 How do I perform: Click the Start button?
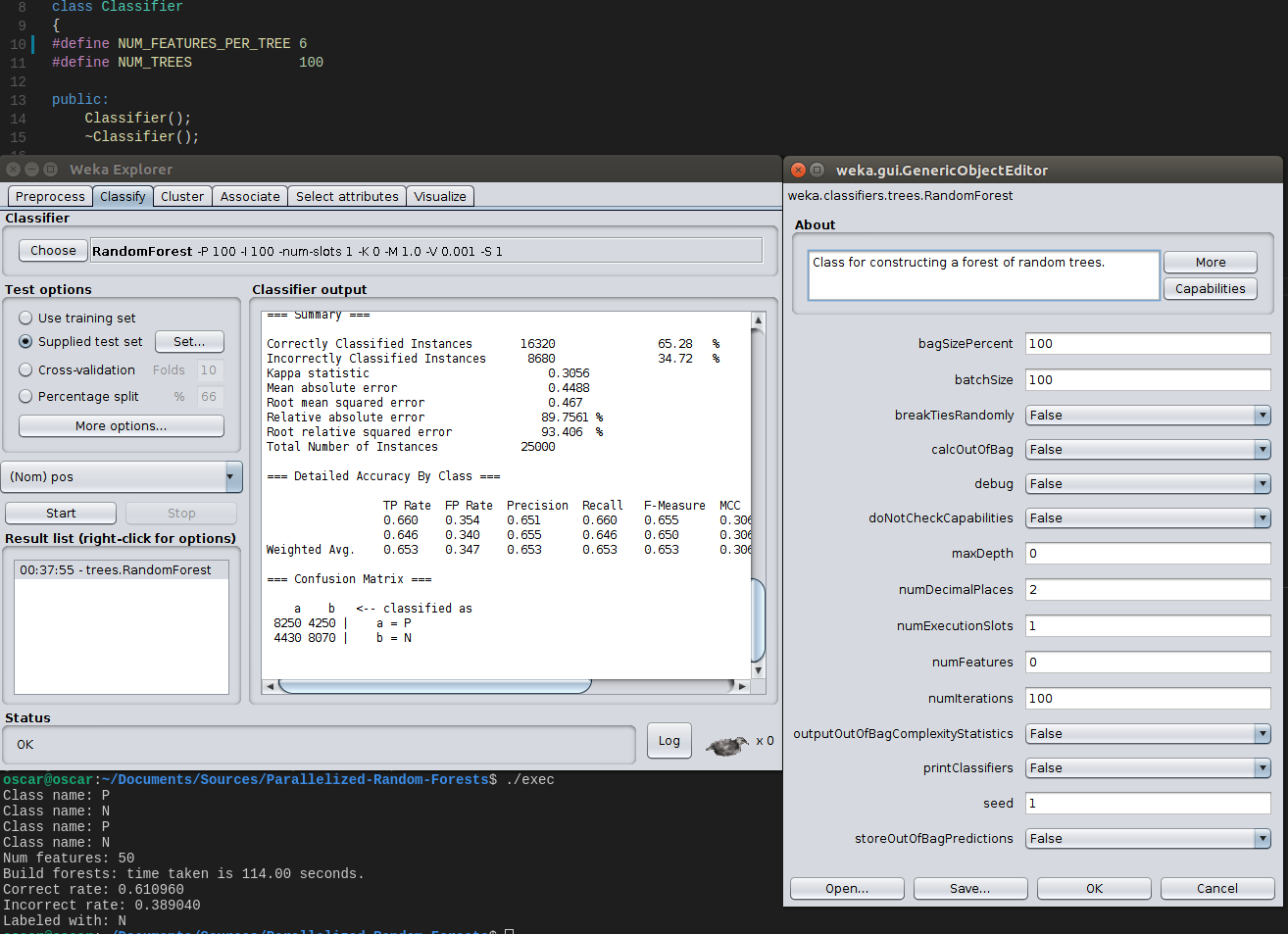[61, 513]
